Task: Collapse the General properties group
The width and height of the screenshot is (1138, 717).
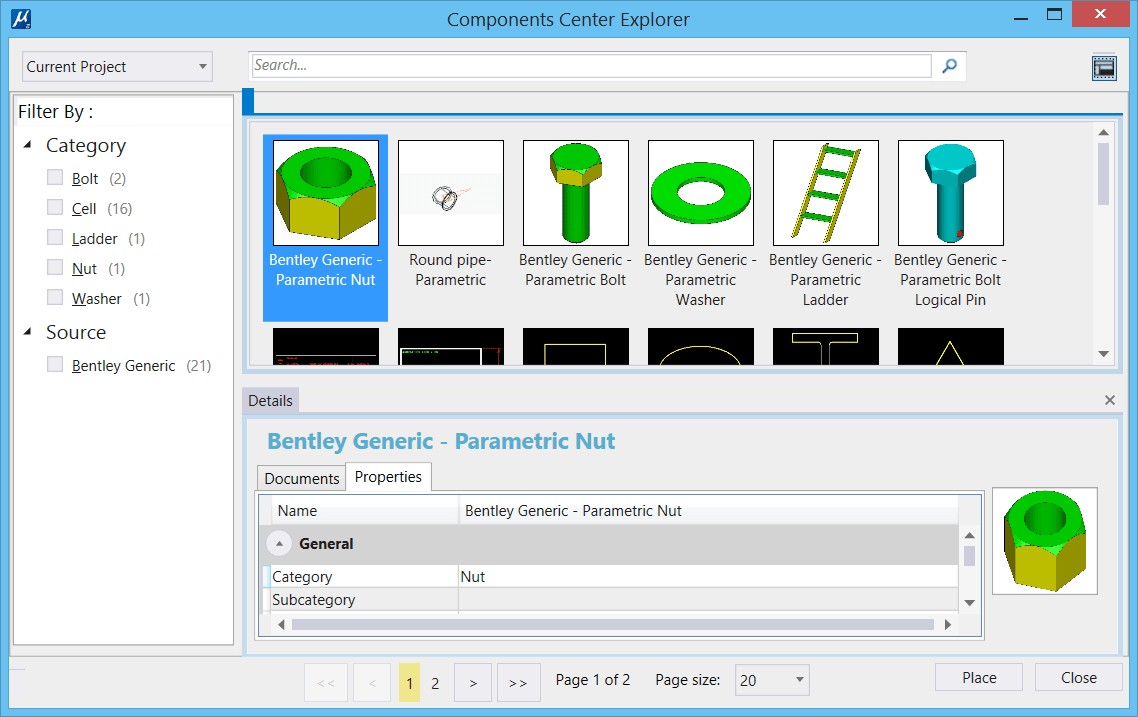Action: [278, 543]
